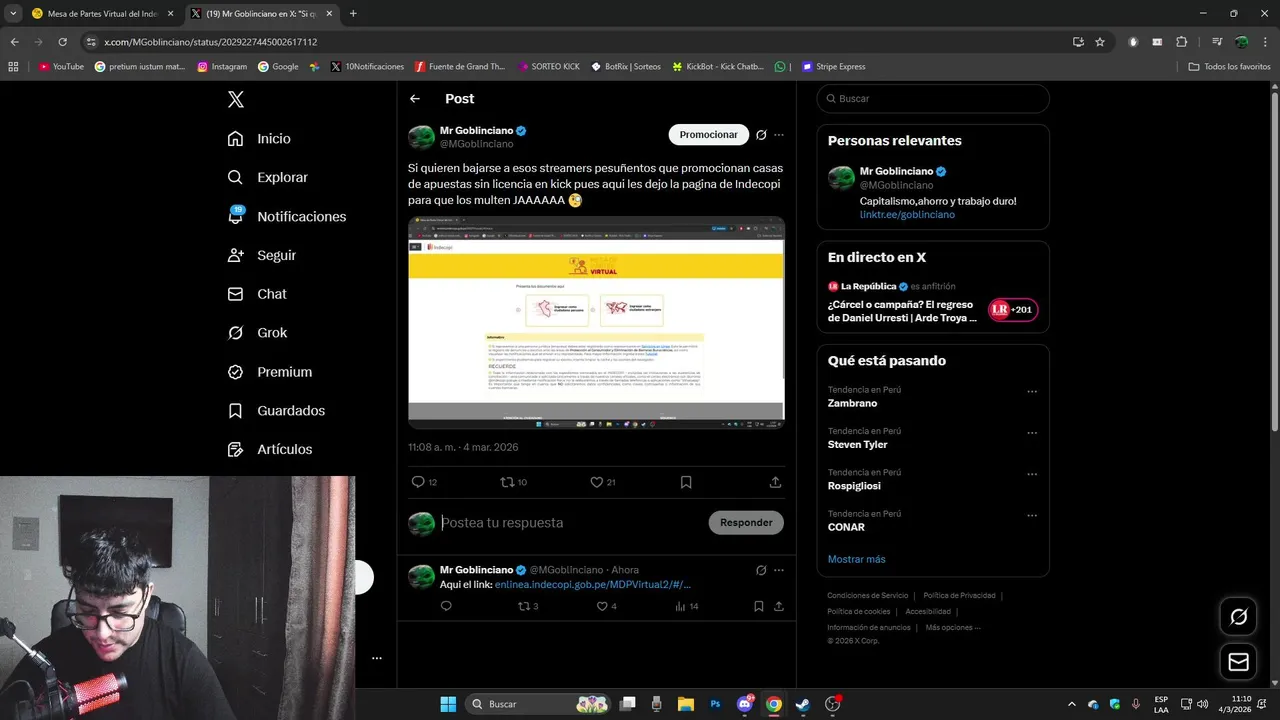Screen dimensions: 1280x720
Task: Like the reply with 4 likes
Action: 602,606
